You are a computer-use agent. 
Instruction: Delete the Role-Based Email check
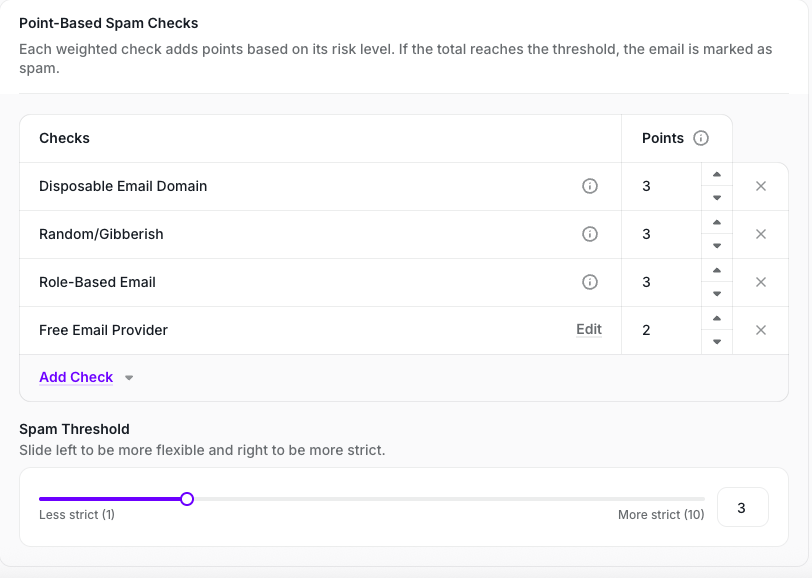pos(761,282)
